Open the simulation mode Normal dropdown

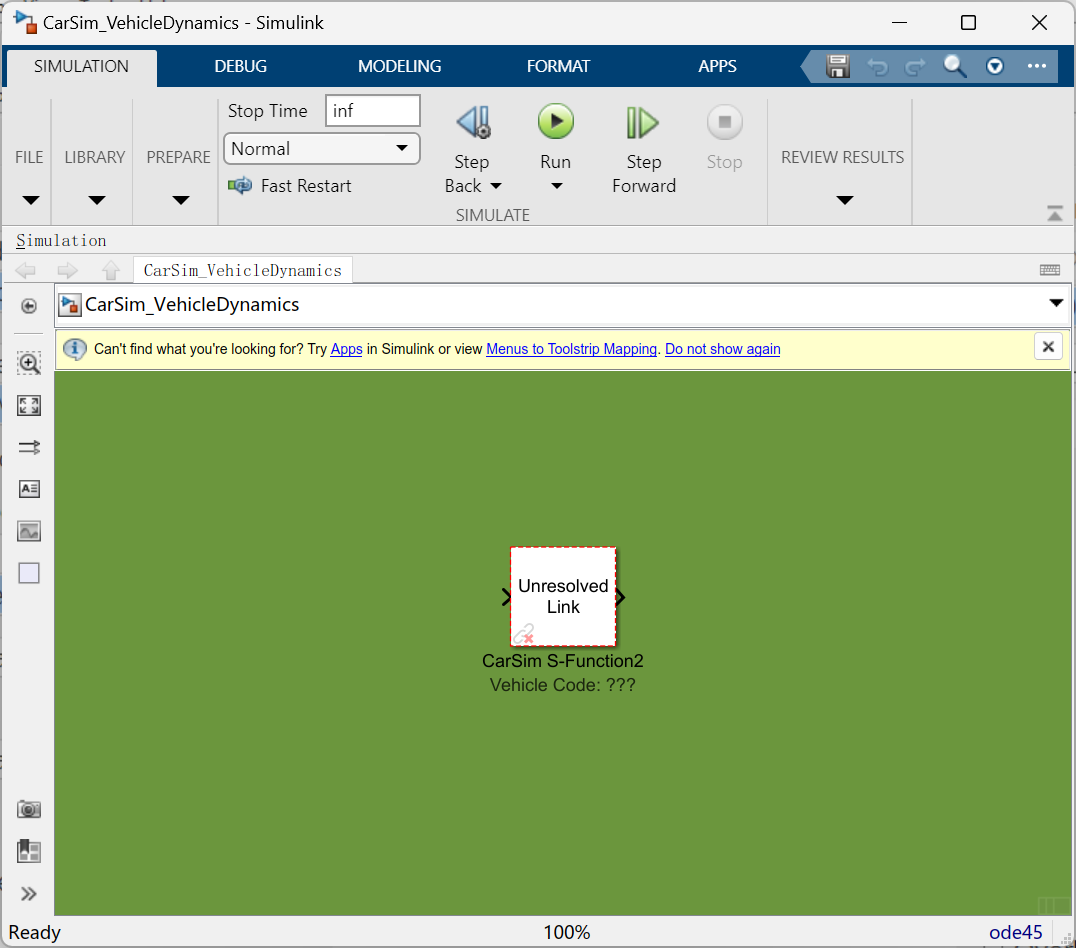pyautogui.click(x=322, y=148)
